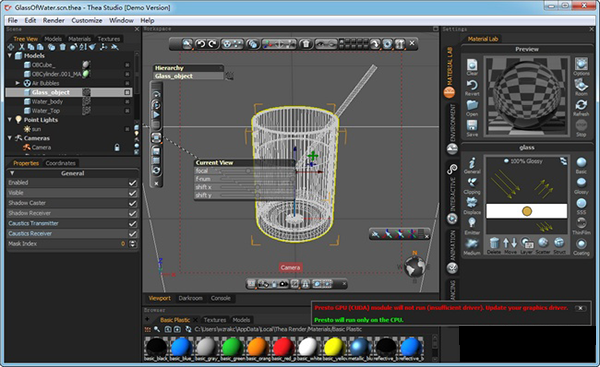Collapse the Point Lights group
Screen dimensions: 600x367
click(10, 120)
